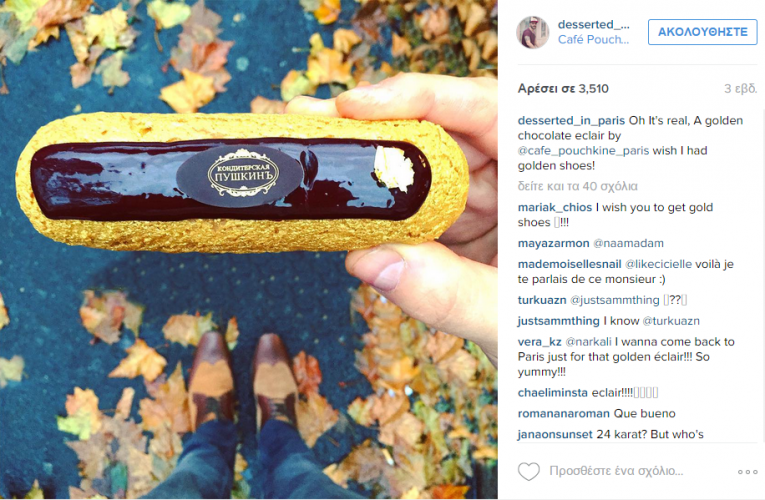Open the romananaroman commenter profile
The width and height of the screenshot is (765, 500).
click(564, 413)
